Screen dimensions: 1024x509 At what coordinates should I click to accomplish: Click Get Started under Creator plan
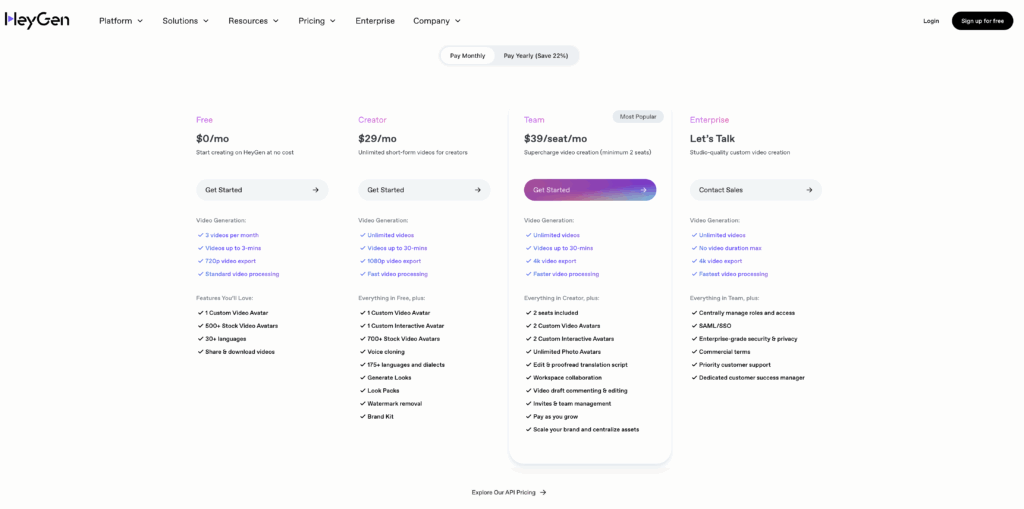424,189
